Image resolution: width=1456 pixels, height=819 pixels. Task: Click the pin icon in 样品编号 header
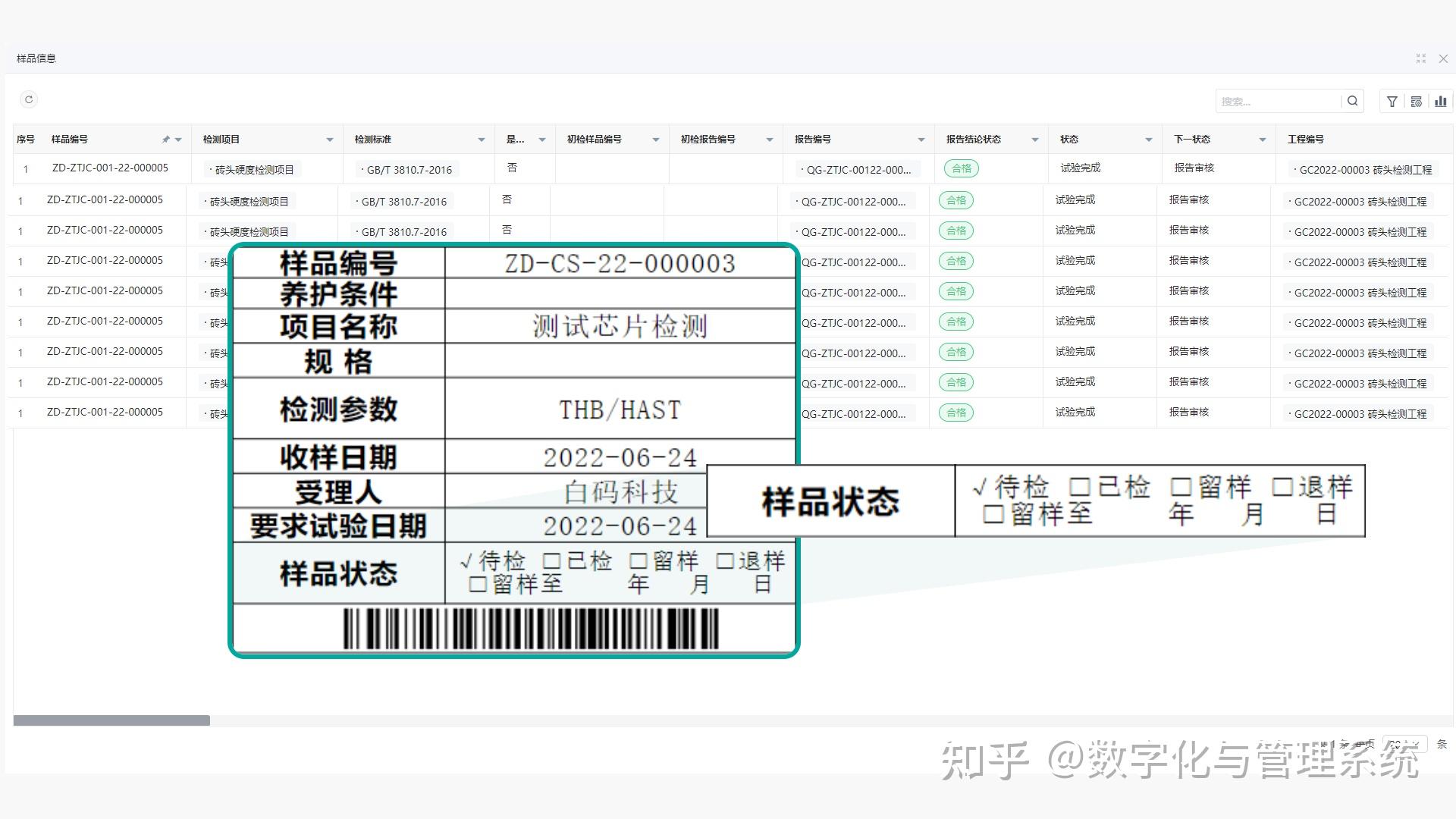[x=165, y=139]
